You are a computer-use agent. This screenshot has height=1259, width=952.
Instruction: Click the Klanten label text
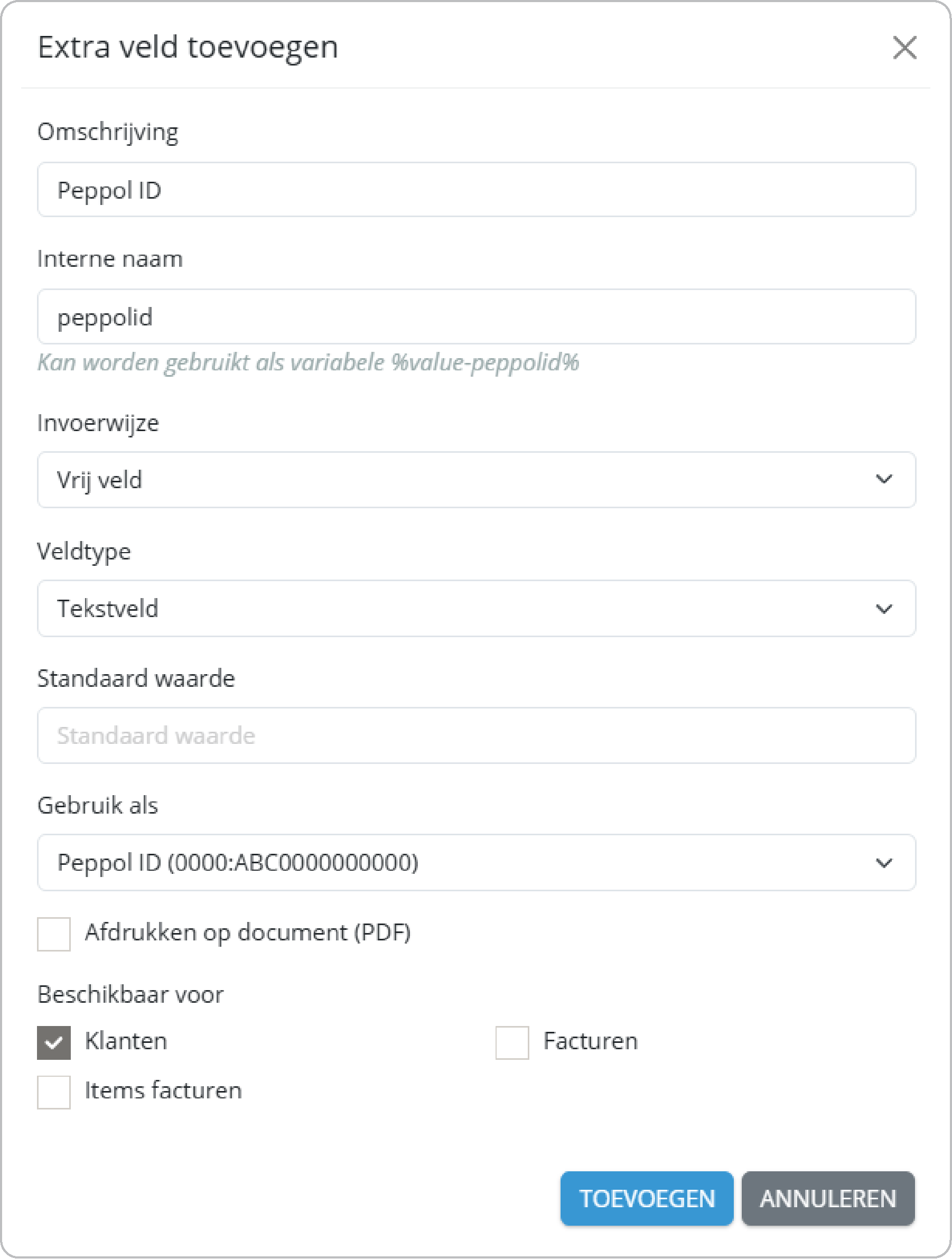(x=126, y=1041)
